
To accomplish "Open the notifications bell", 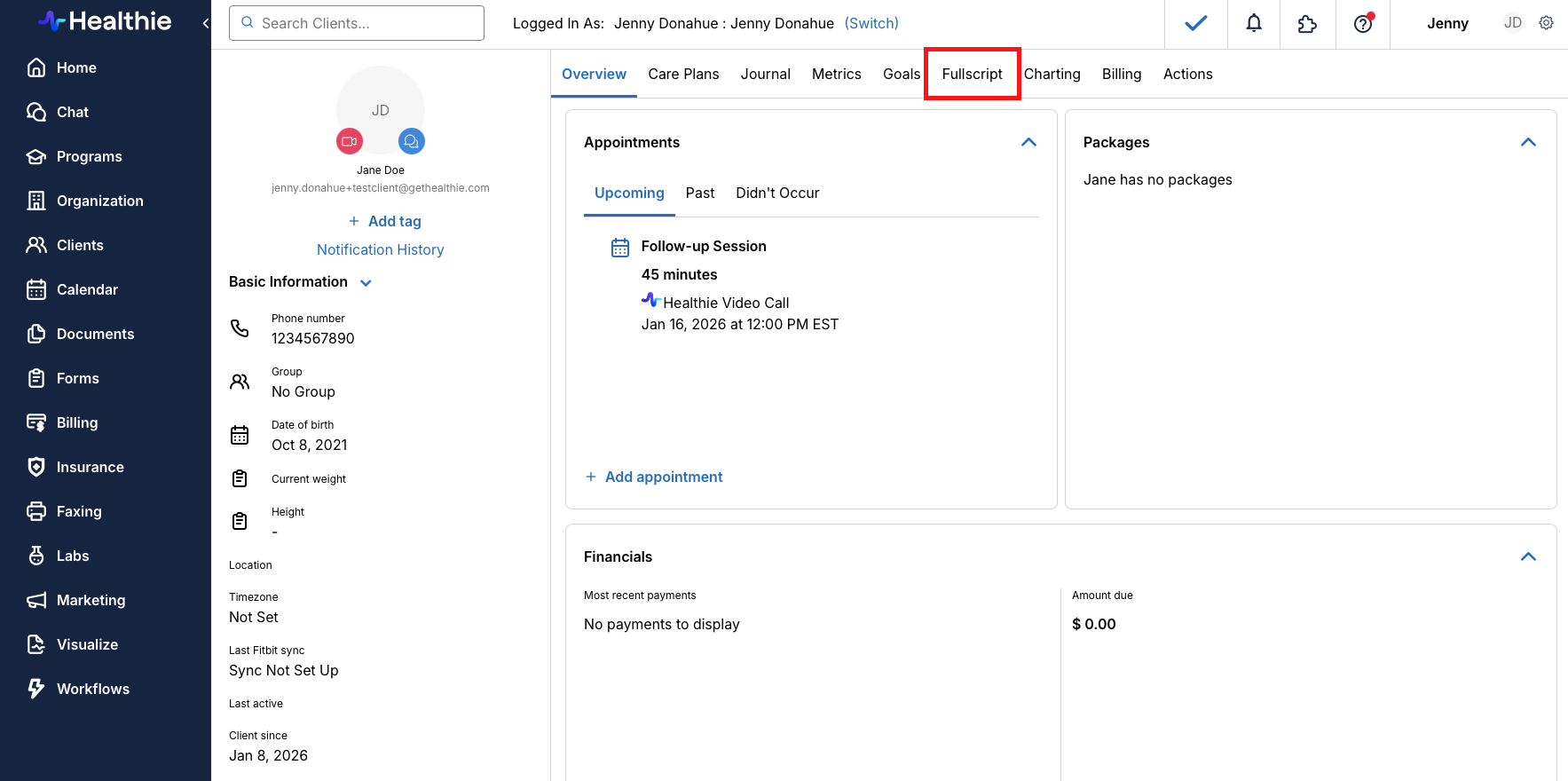I will 1254,23.
